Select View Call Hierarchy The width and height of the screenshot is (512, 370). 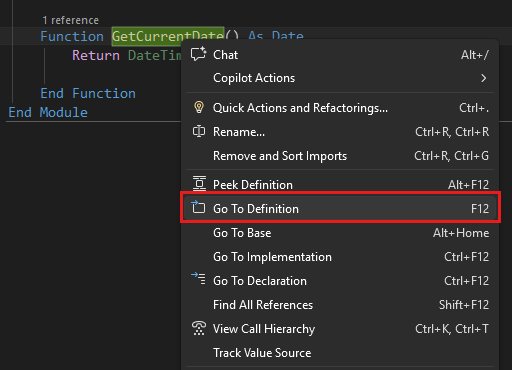point(340,329)
